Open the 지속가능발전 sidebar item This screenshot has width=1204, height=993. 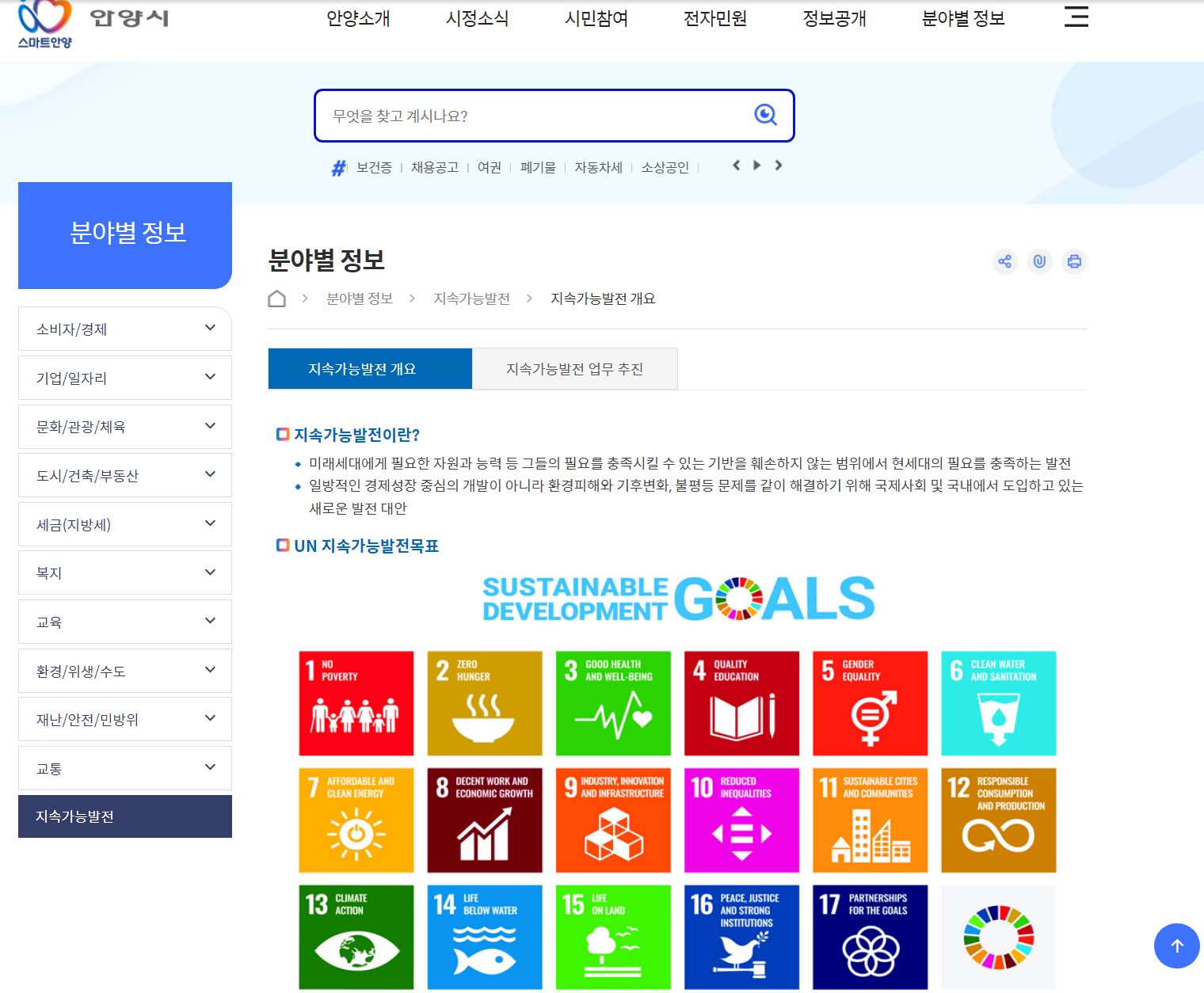[x=125, y=816]
